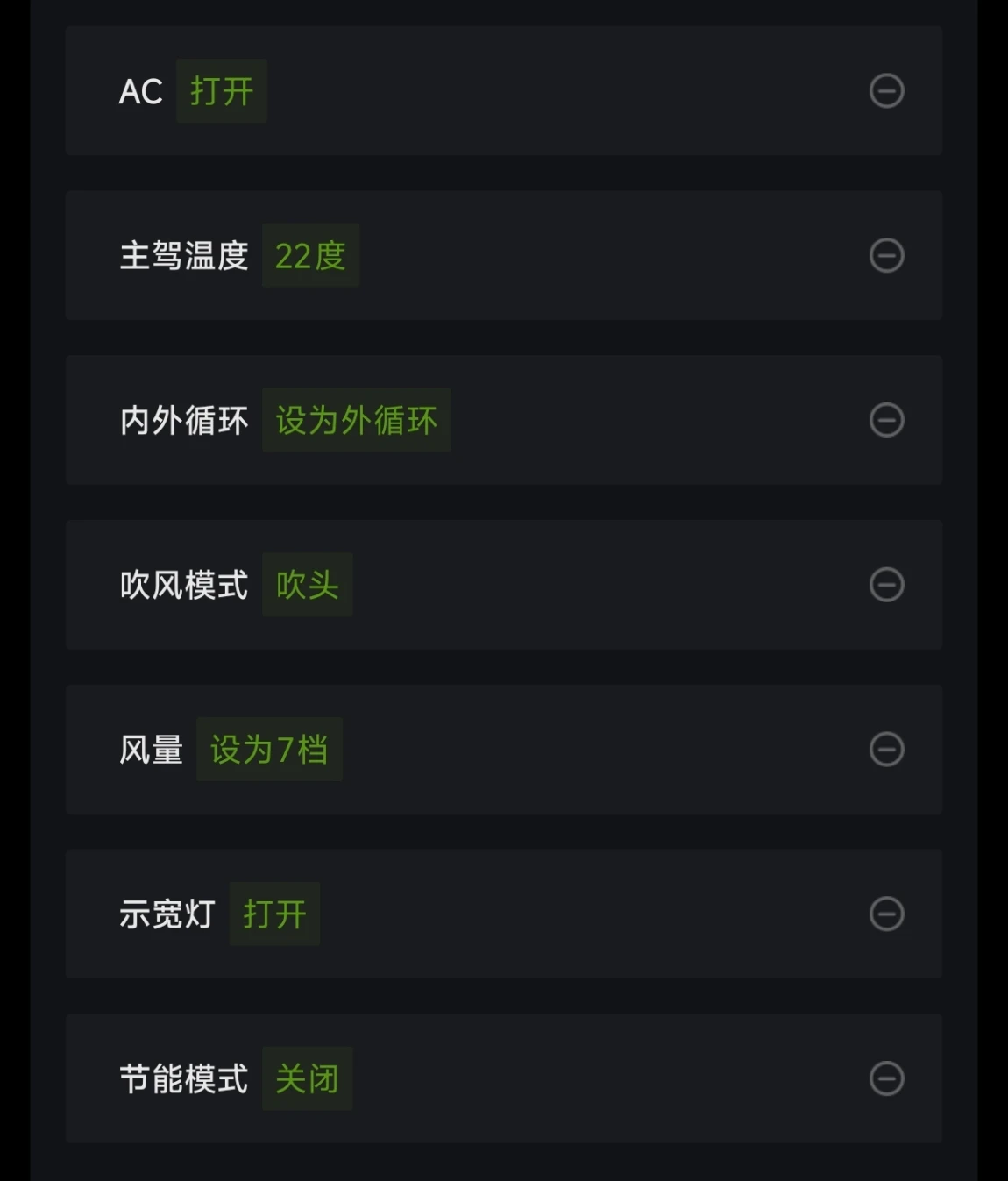Viewport: 1008px width, 1181px height.
Task: Toggle 节能模式 关闭 state tag
Action: click(x=307, y=1079)
